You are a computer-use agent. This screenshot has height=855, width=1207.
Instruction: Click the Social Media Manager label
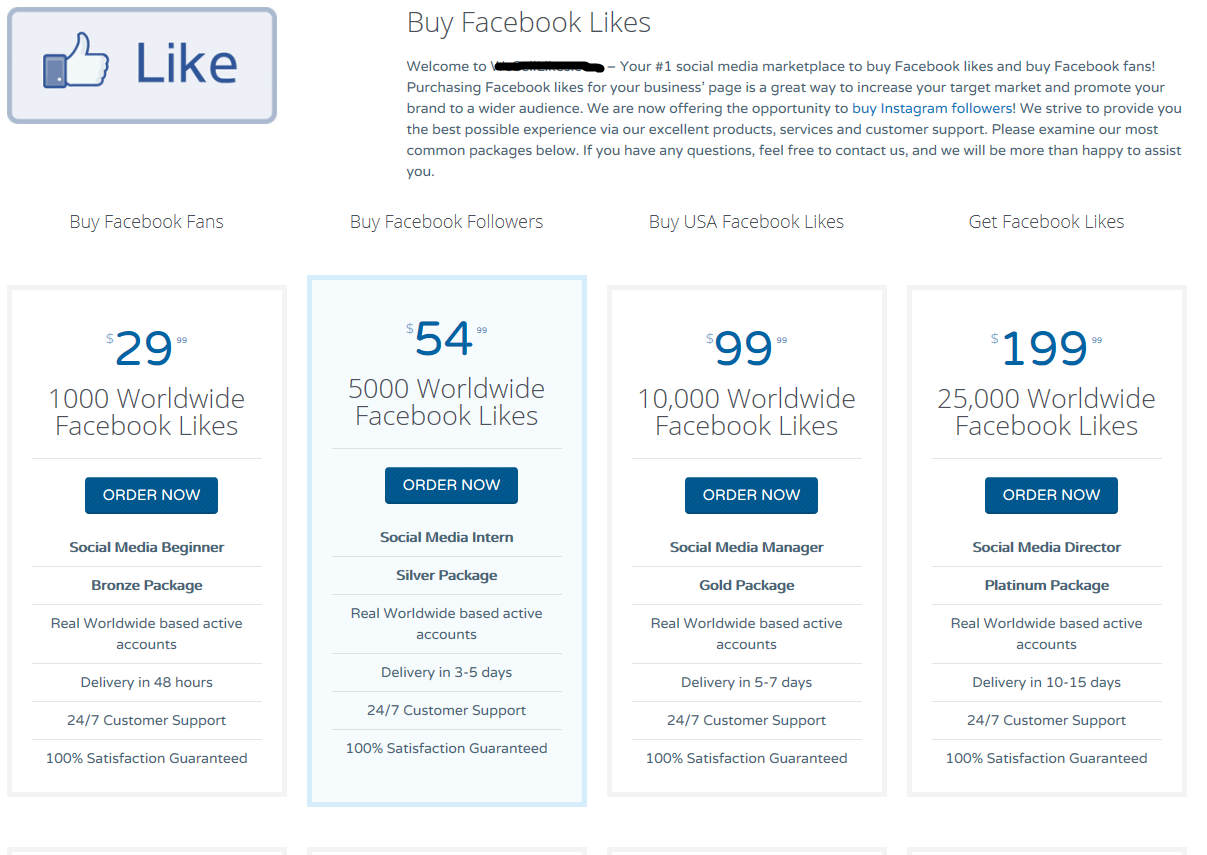[746, 547]
